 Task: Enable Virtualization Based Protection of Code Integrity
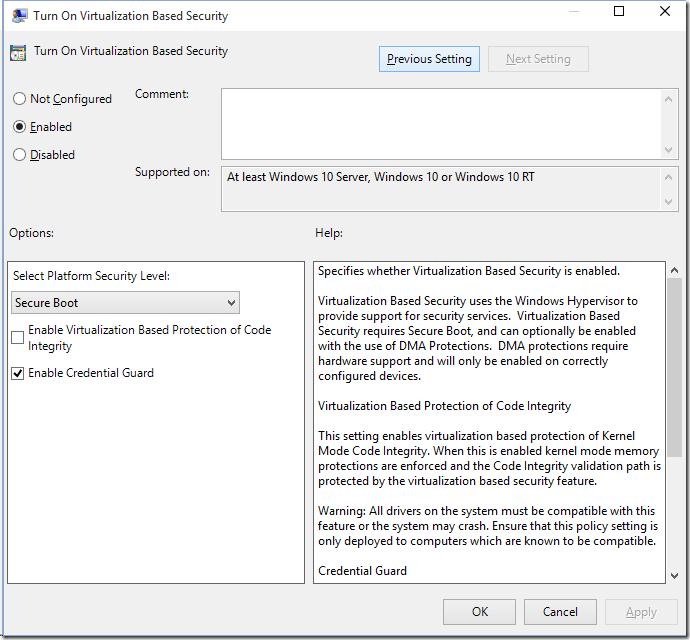[x=18, y=338]
